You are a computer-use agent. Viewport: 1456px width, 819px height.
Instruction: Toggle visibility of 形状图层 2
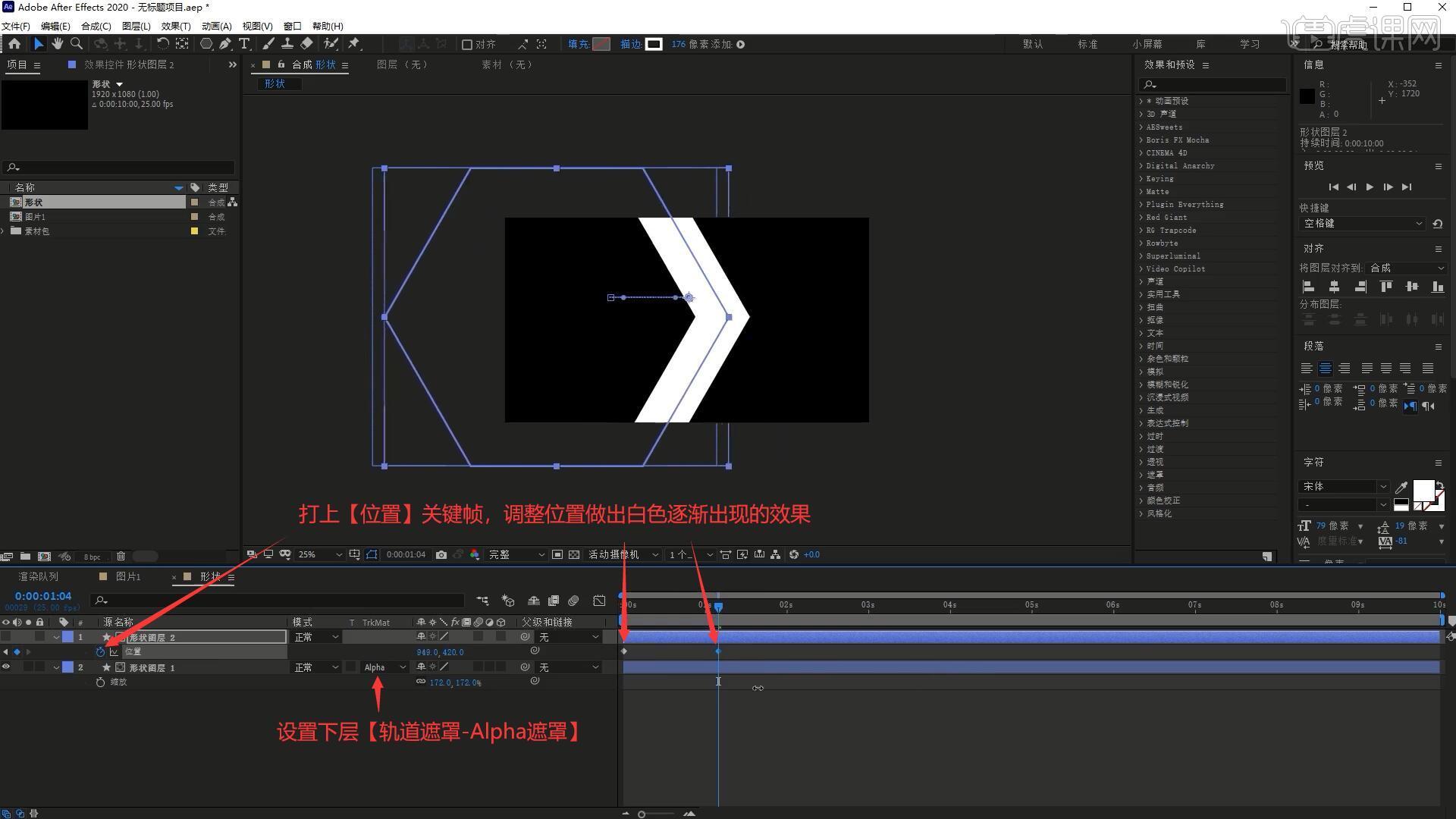tap(6, 637)
